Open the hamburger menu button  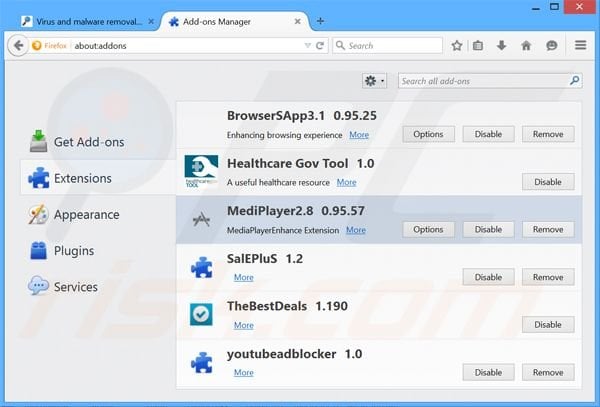(580, 45)
